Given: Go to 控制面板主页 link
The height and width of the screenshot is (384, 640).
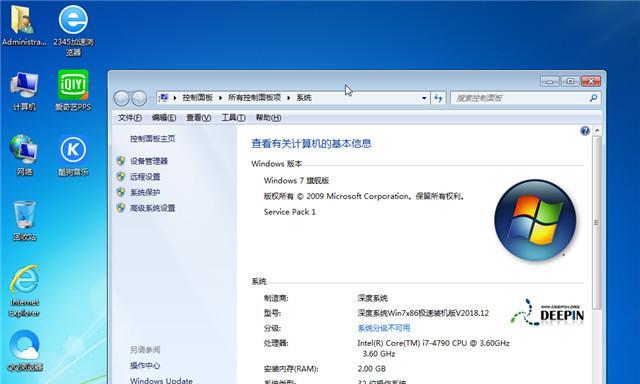Looking at the screenshot, I should [x=152, y=139].
